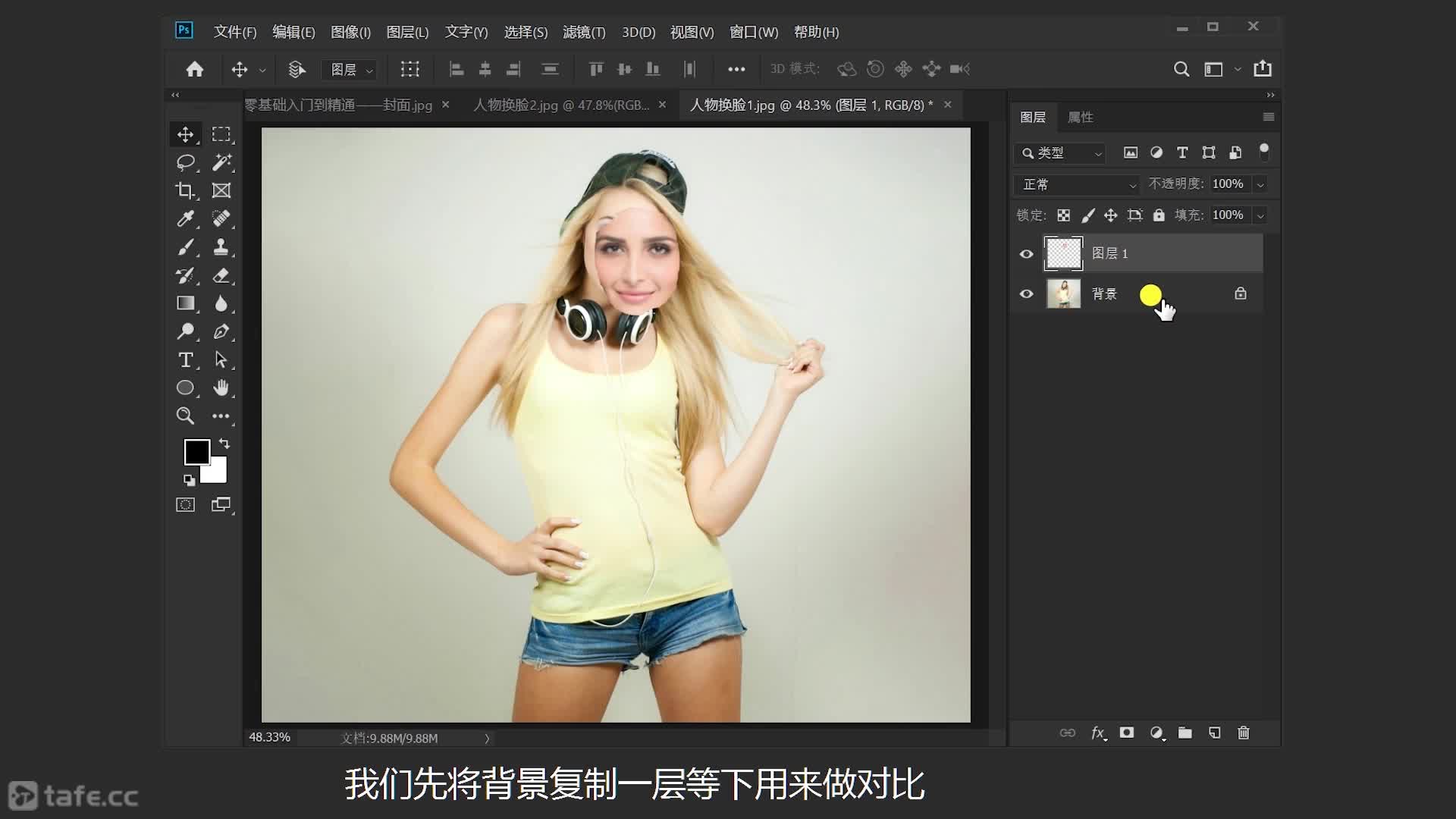
Task: Select the Spot Healing Brush tool
Action: tap(221, 218)
